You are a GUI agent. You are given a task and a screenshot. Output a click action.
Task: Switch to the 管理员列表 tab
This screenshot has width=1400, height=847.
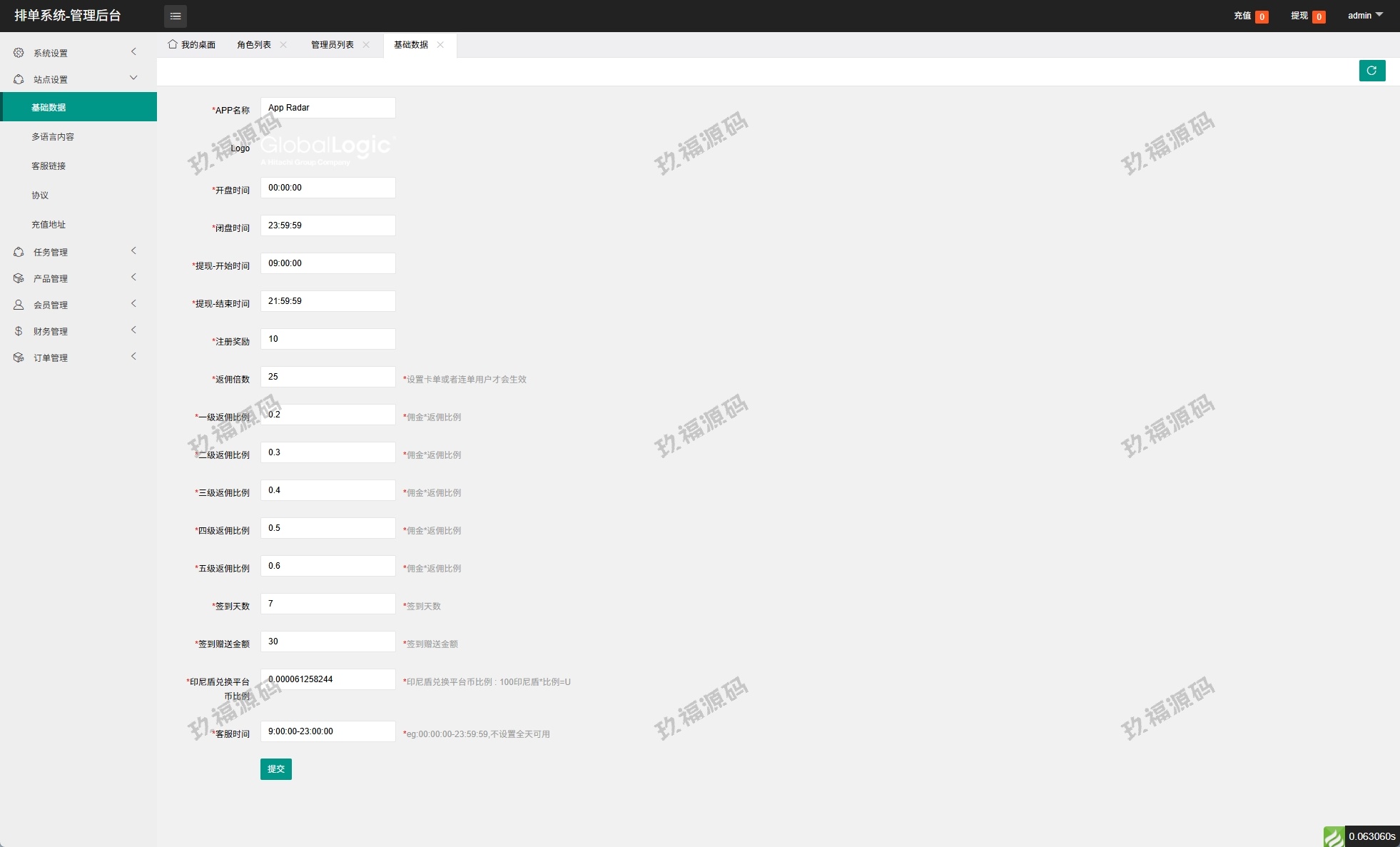(x=332, y=44)
